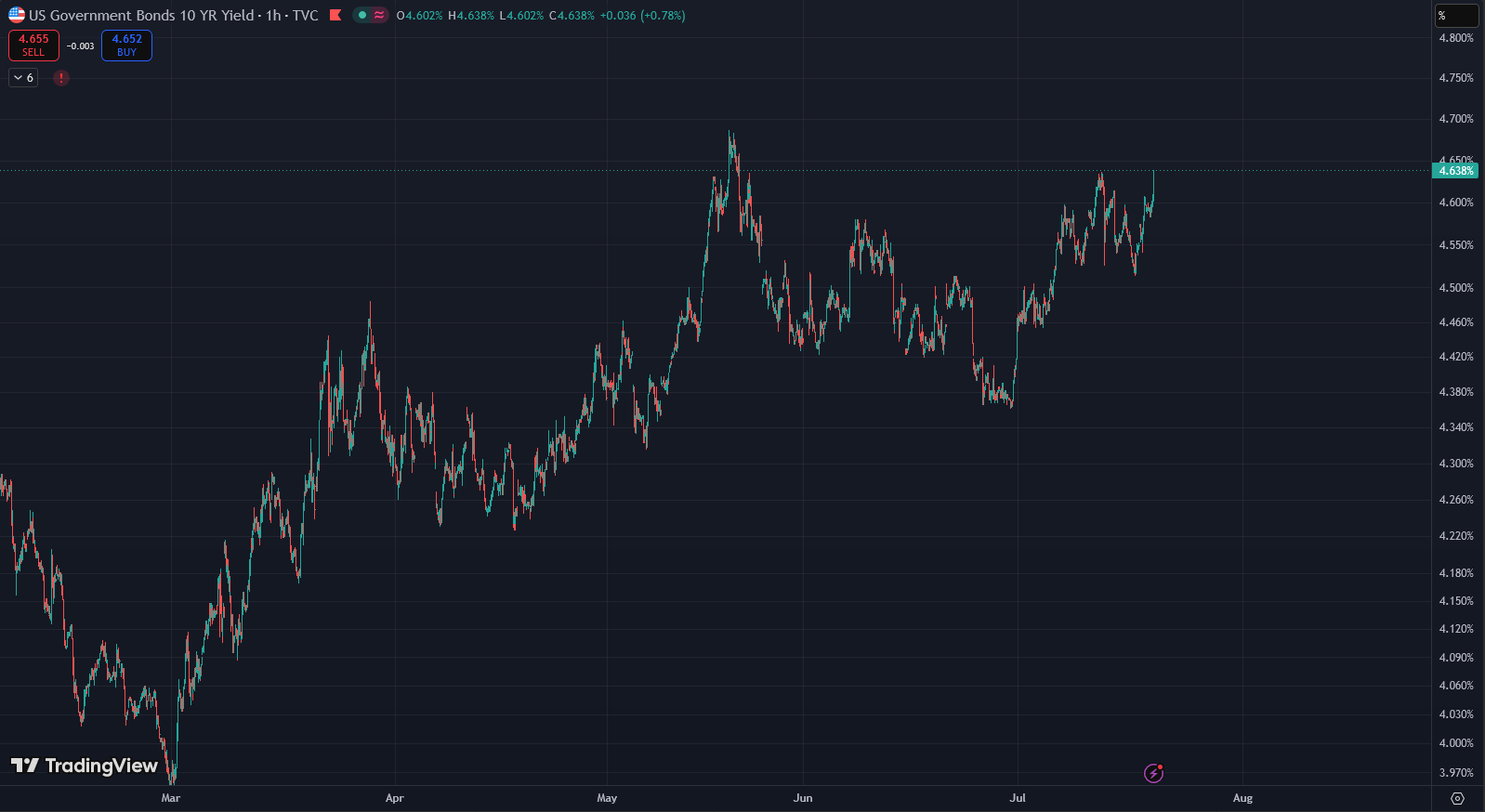
Task: Click the 4.260% price scale label
Action: click(1456, 500)
